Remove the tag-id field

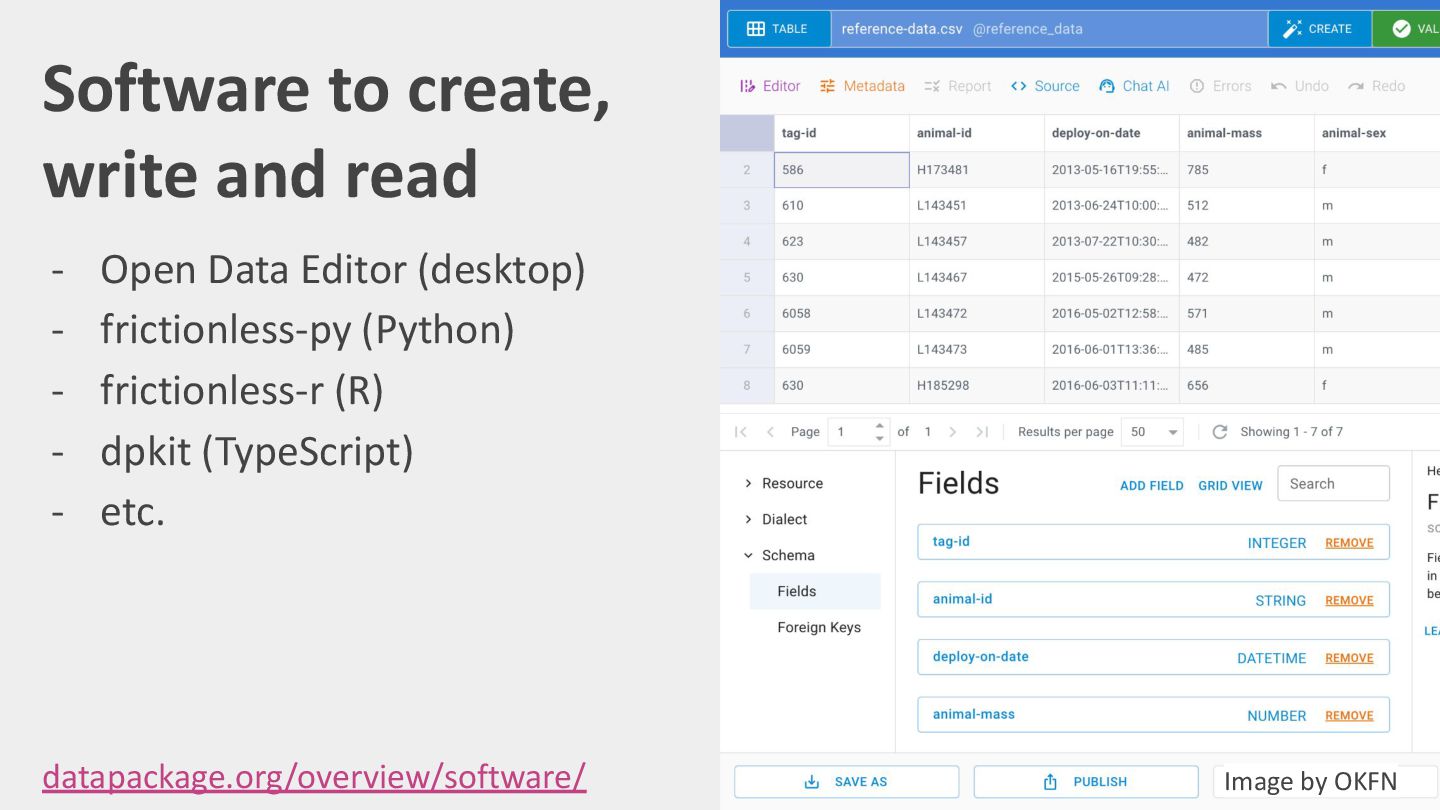(x=1349, y=543)
